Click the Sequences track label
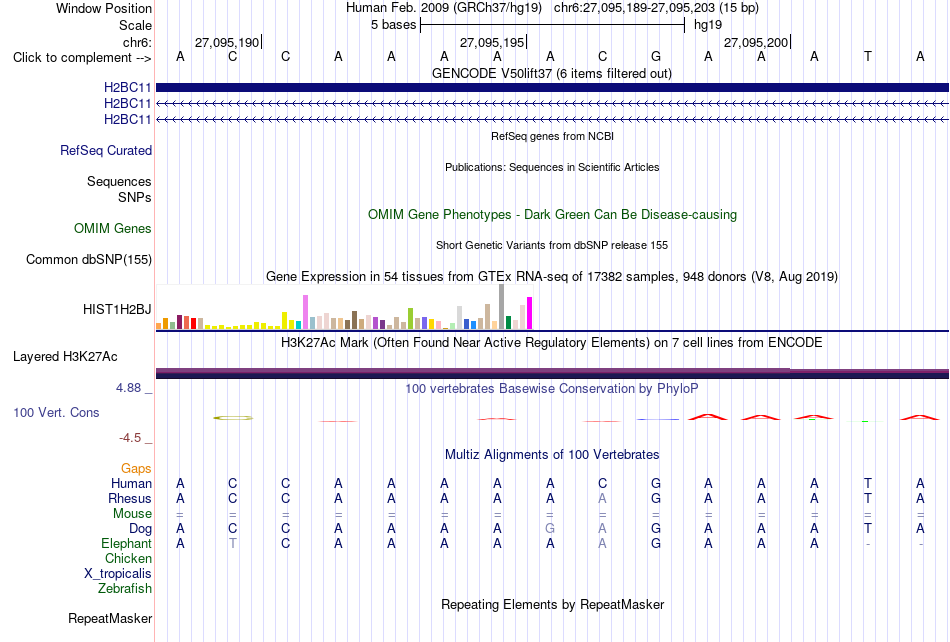This screenshot has height=642, width=950. pos(119,181)
